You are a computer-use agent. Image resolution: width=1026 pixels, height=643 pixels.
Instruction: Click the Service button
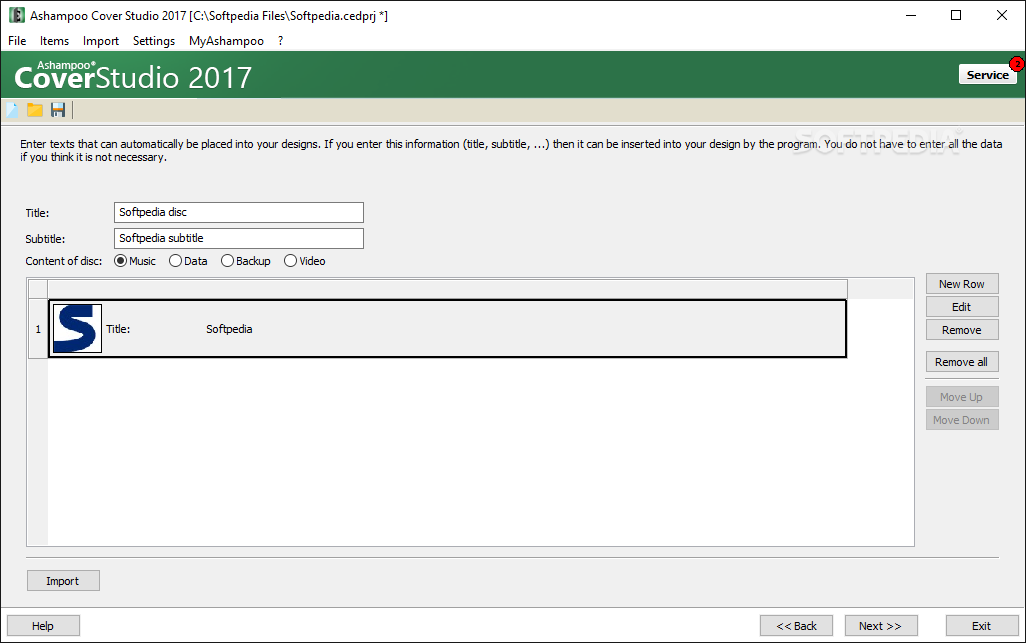click(987, 75)
